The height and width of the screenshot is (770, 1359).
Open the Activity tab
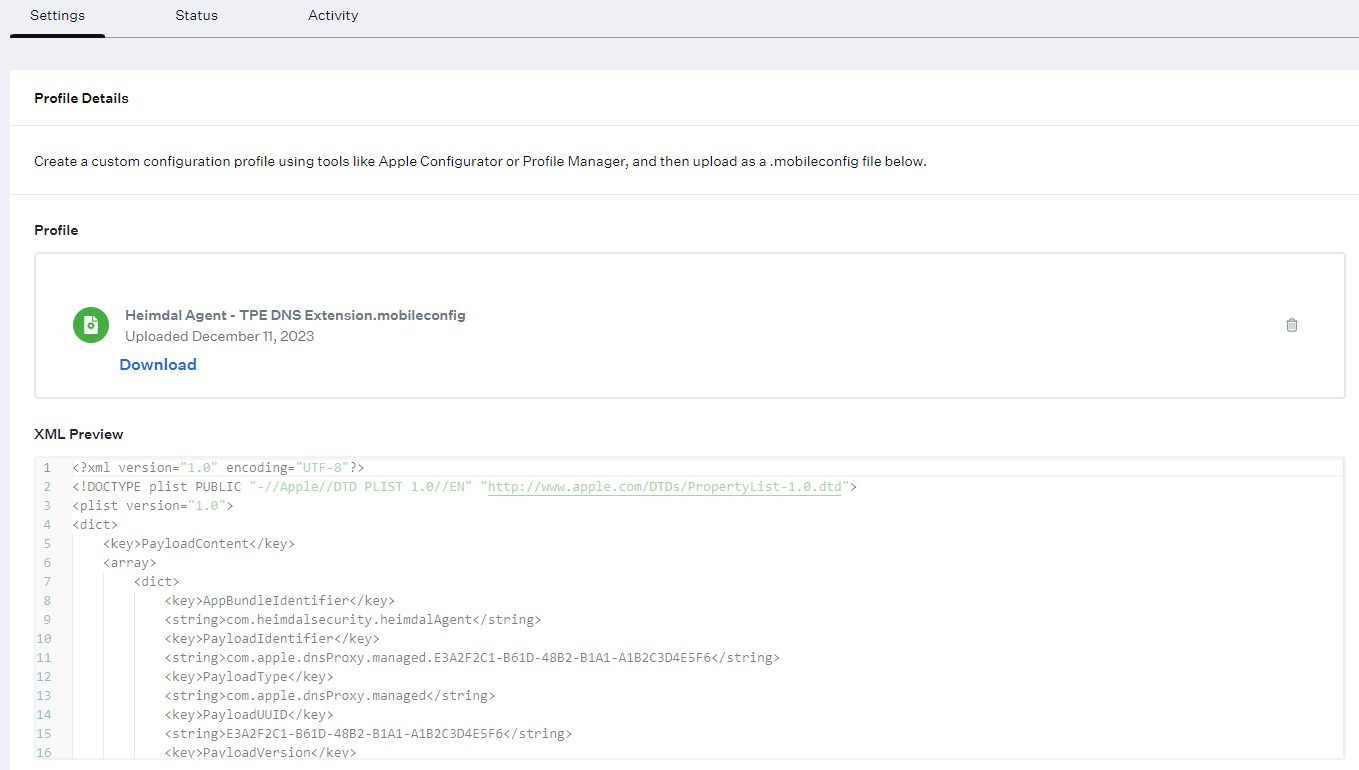click(333, 16)
